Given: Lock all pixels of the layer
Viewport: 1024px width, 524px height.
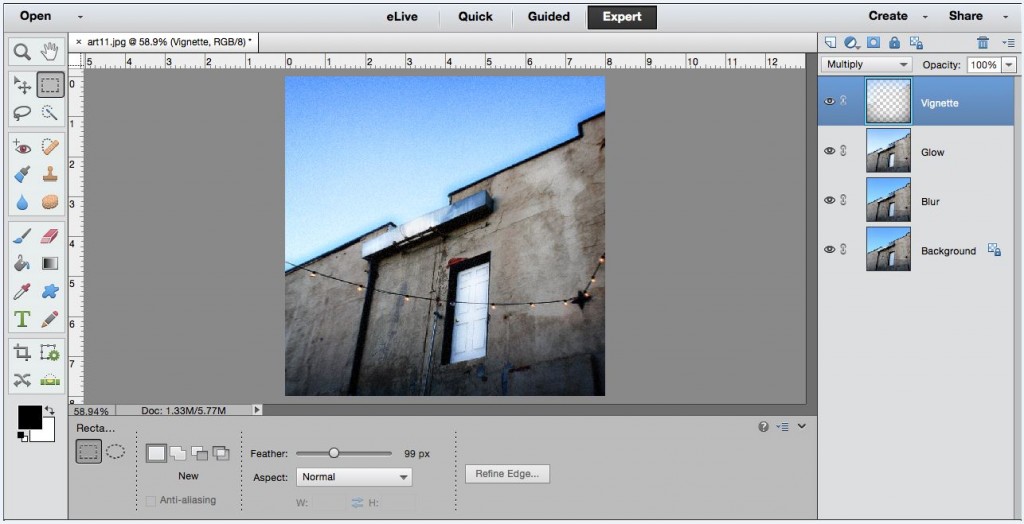Looking at the screenshot, I should 895,43.
